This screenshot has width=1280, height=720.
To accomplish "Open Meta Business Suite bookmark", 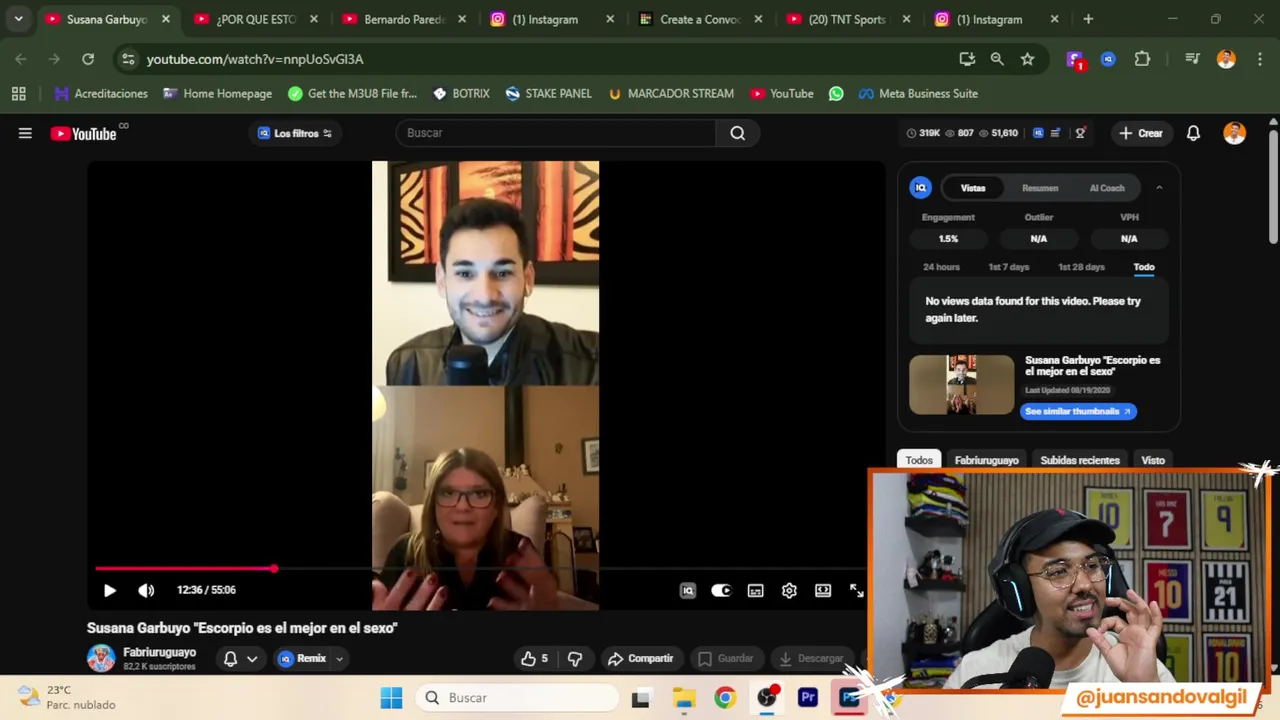I will (x=918, y=93).
